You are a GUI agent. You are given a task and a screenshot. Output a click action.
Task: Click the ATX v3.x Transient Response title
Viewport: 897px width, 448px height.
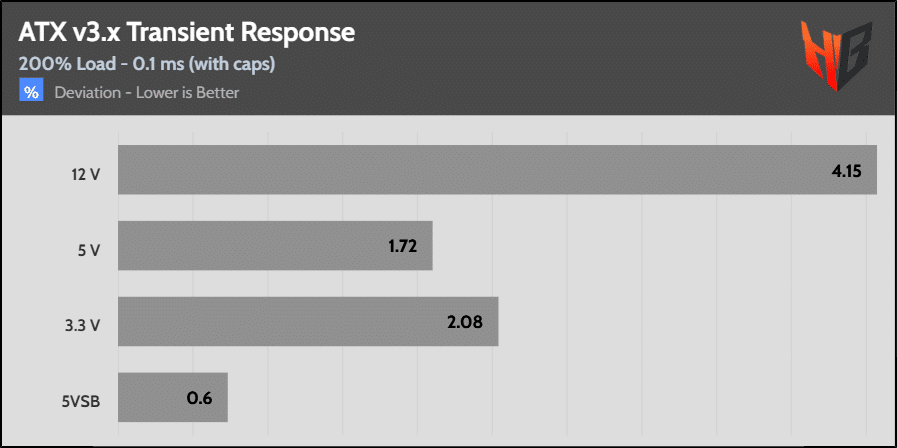point(186,33)
